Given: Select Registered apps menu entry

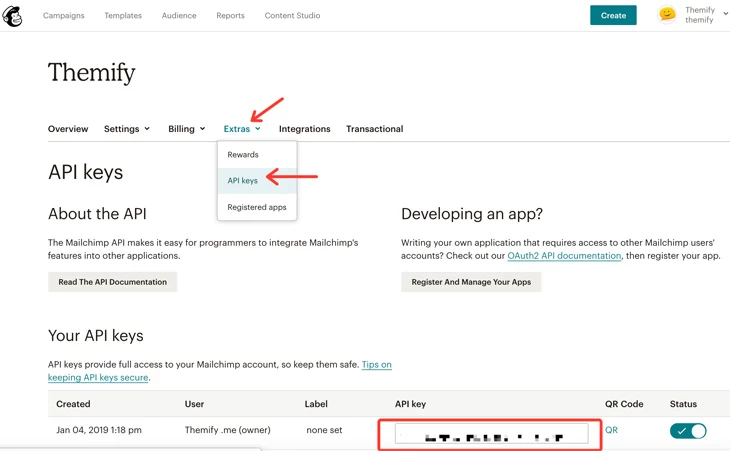Looking at the screenshot, I should 257,207.
